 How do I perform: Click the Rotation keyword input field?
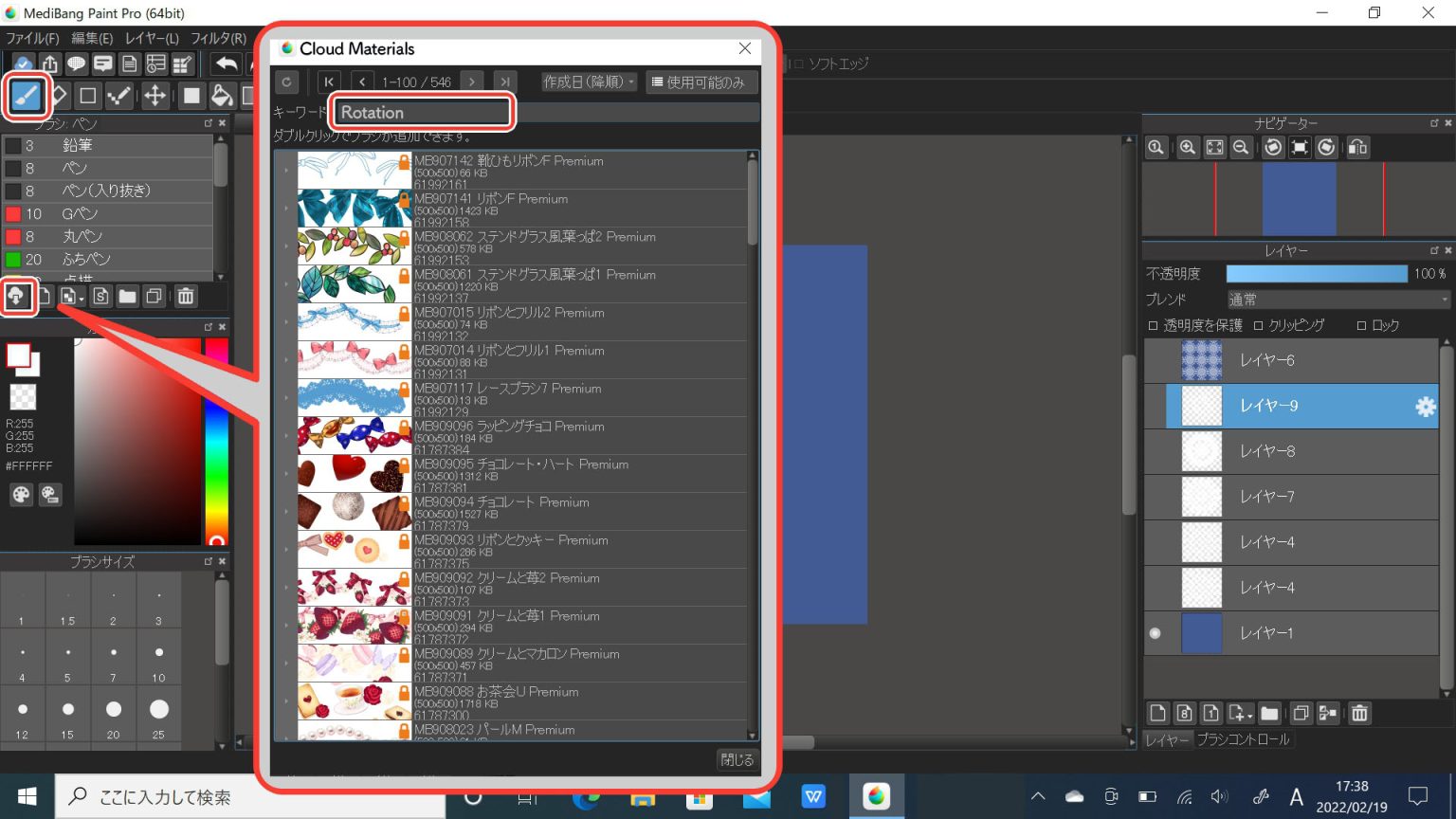point(422,112)
